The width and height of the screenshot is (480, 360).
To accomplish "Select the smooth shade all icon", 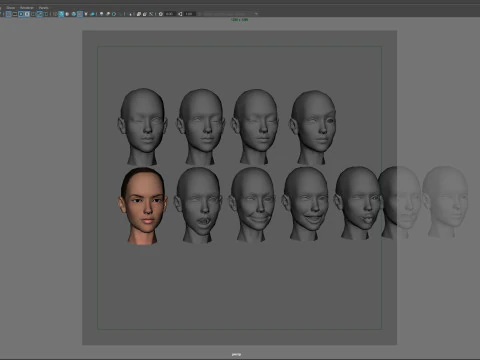I will [61, 14].
